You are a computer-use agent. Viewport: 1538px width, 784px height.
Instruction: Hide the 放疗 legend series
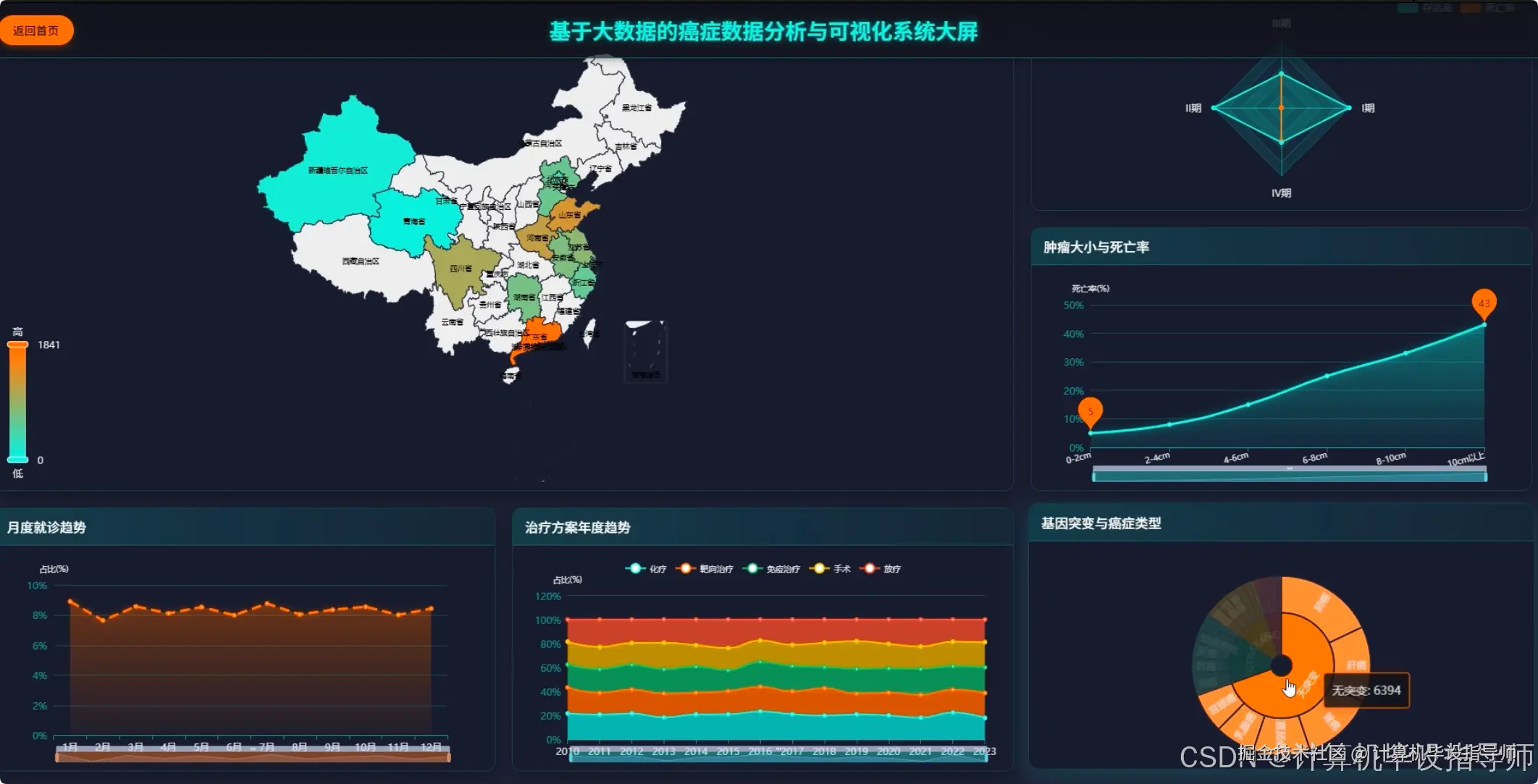point(881,568)
